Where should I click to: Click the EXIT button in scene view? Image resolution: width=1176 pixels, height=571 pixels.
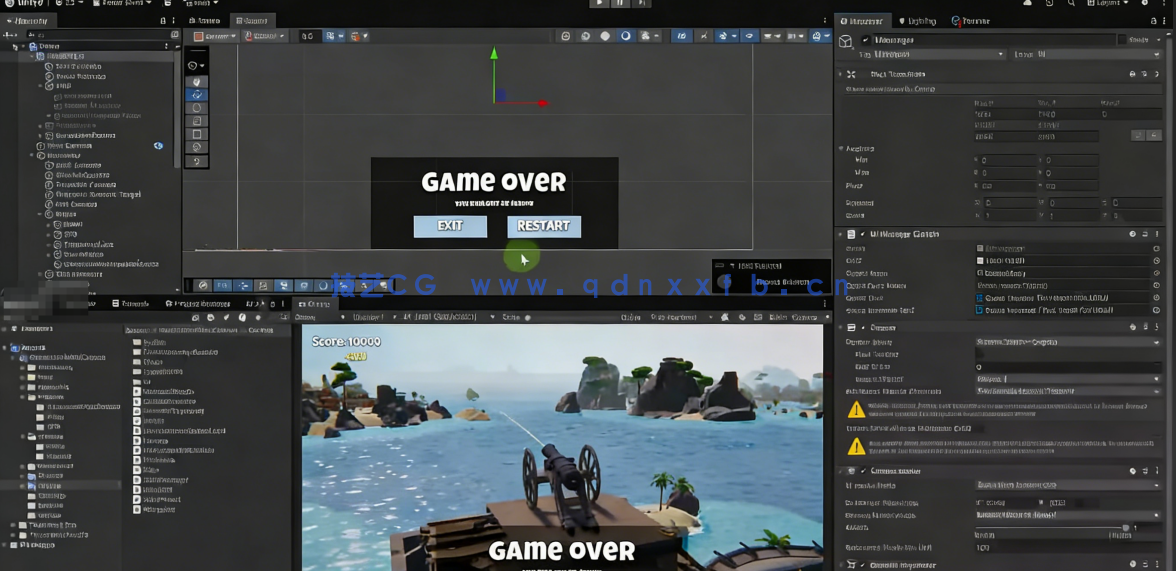point(450,226)
